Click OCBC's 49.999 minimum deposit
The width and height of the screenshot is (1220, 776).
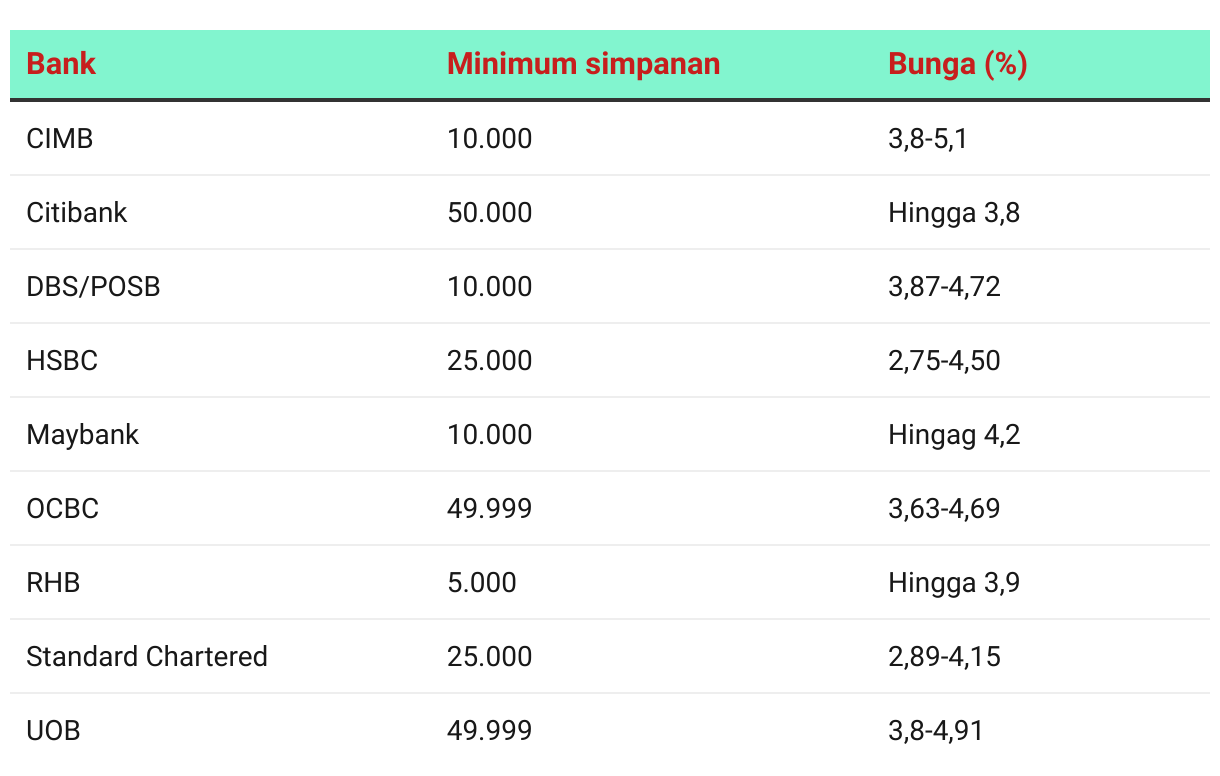click(x=490, y=509)
